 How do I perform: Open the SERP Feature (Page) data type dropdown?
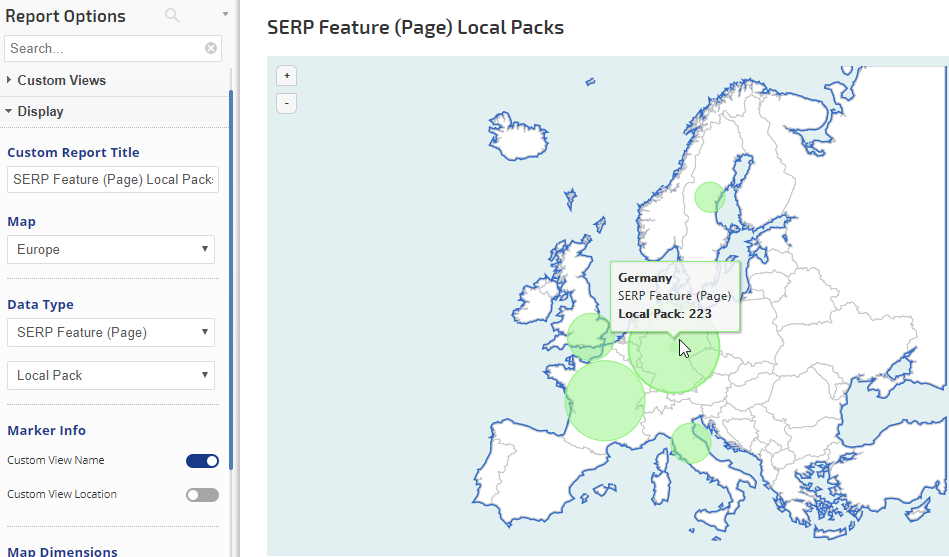tap(111, 332)
